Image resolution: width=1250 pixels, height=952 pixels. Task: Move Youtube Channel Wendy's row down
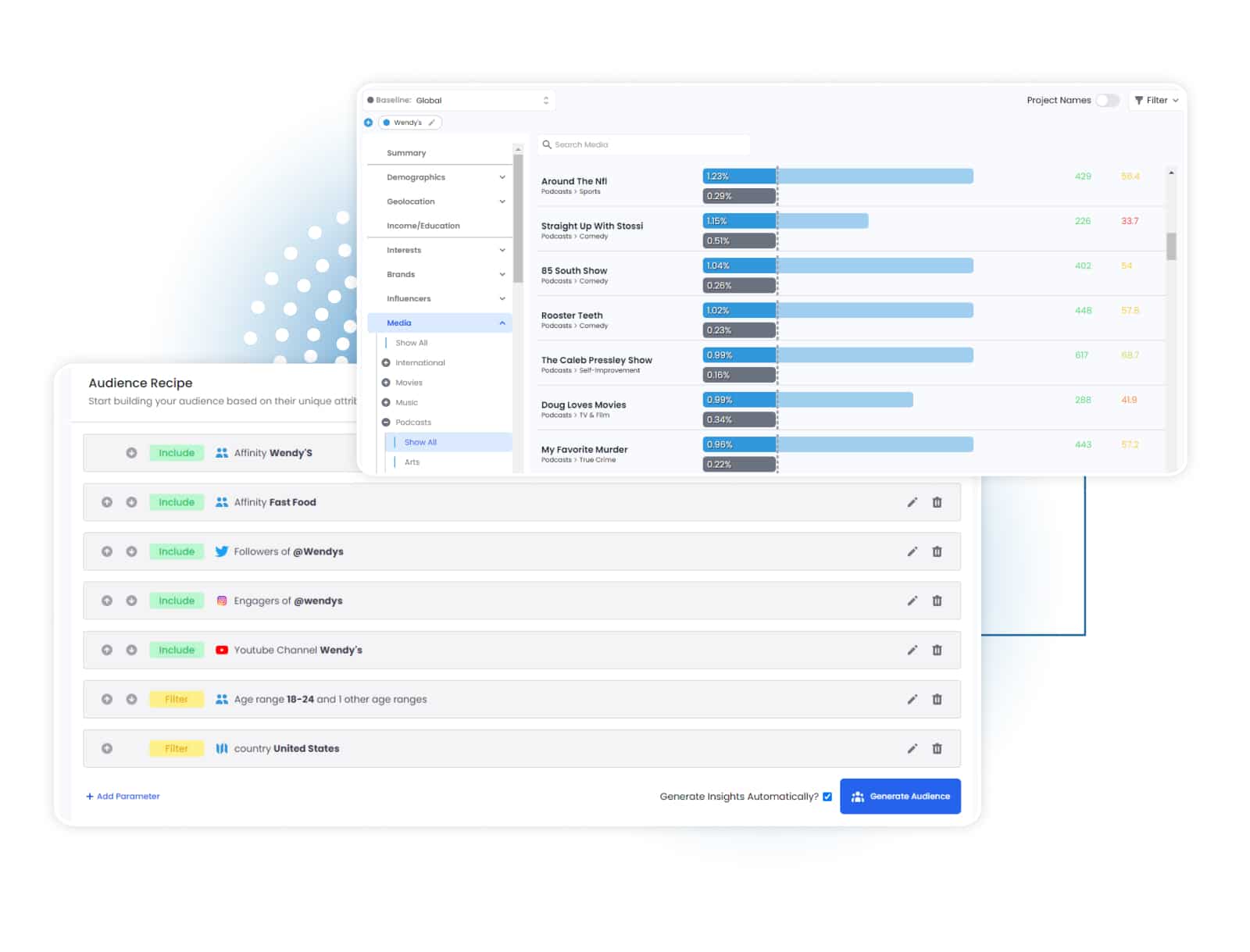(x=131, y=650)
